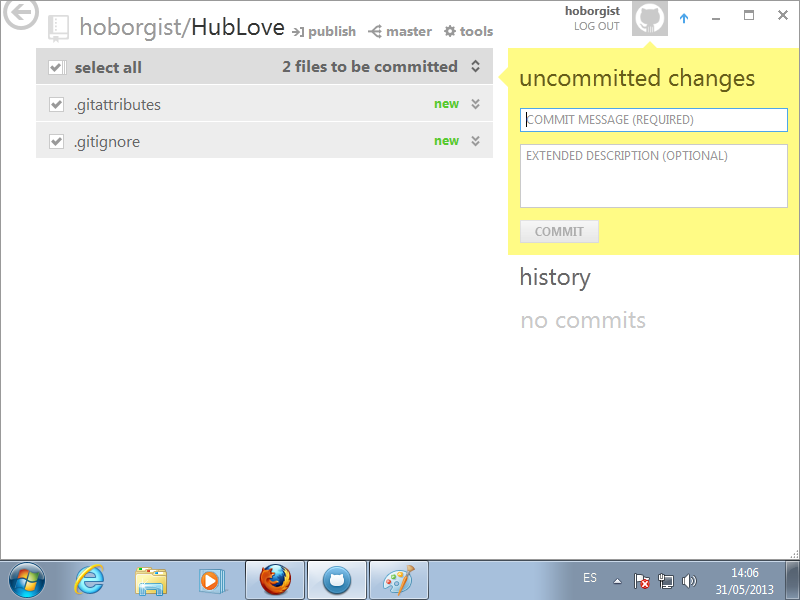Screen dimensions: 800x600
Task: Click the 'no commits' text
Action: pyautogui.click(x=583, y=320)
